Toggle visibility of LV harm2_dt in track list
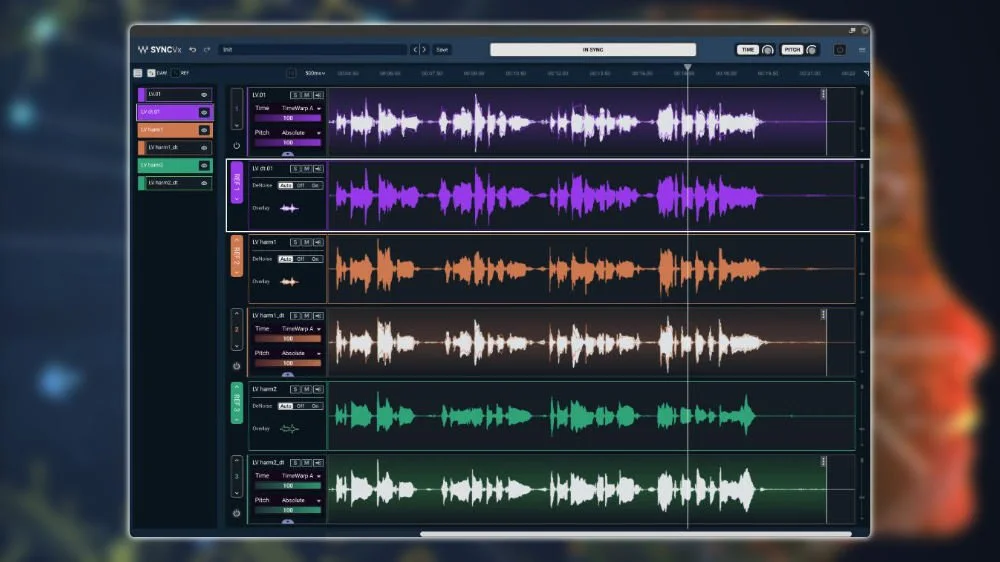Image resolution: width=1000 pixels, height=562 pixels. coord(204,183)
